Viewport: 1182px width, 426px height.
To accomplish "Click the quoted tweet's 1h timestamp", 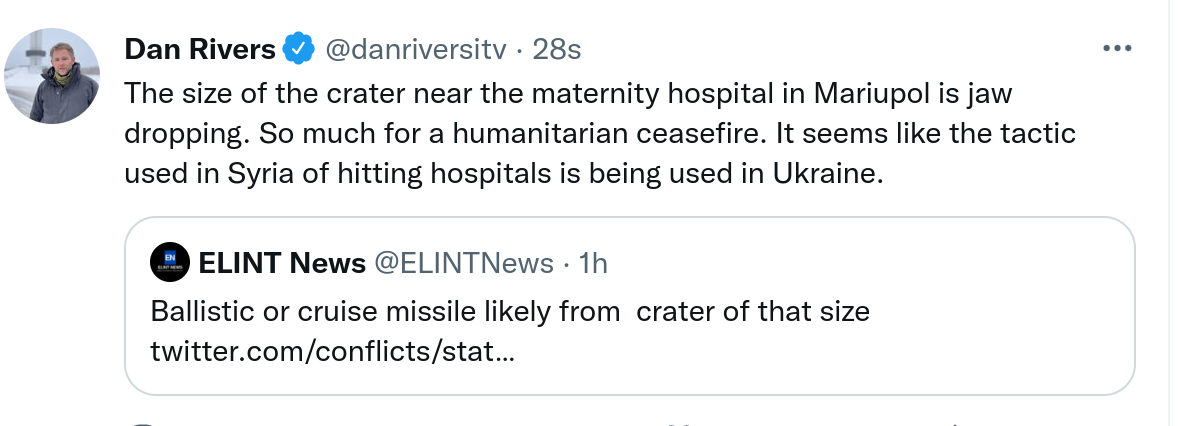I will click(593, 263).
